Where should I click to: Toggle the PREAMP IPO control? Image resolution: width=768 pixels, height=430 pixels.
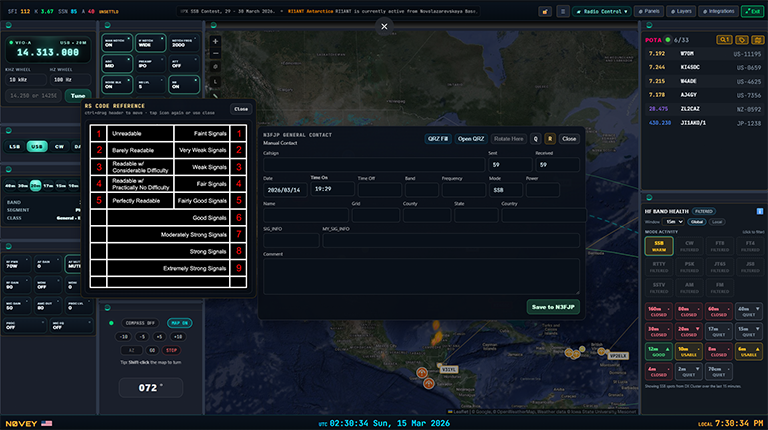point(150,64)
